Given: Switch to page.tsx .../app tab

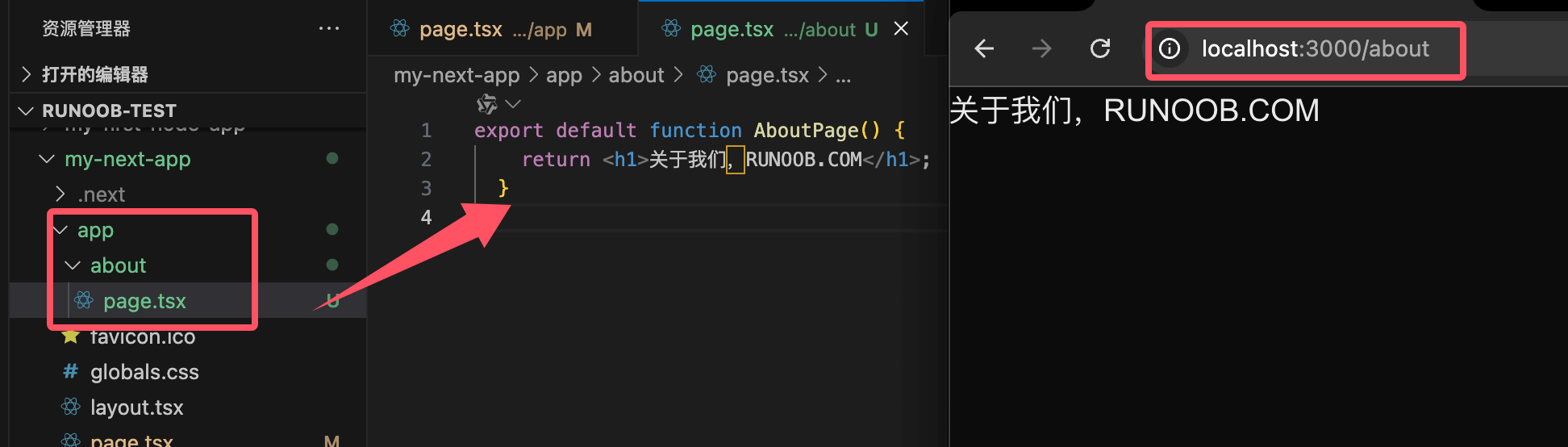Looking at the screenshot, I should [x=492, y=30].
